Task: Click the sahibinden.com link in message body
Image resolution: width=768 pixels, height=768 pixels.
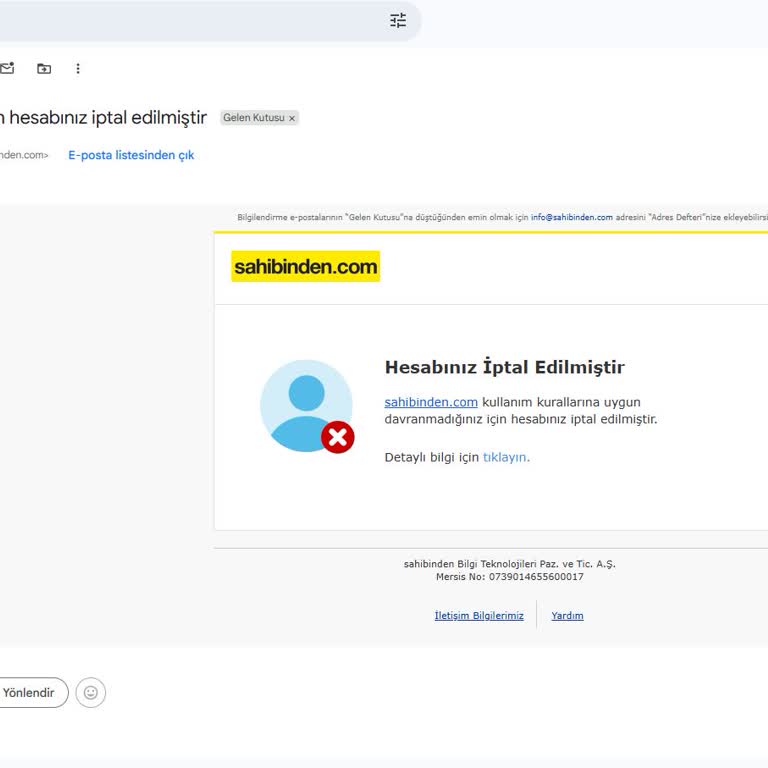Action: (431, 402)
